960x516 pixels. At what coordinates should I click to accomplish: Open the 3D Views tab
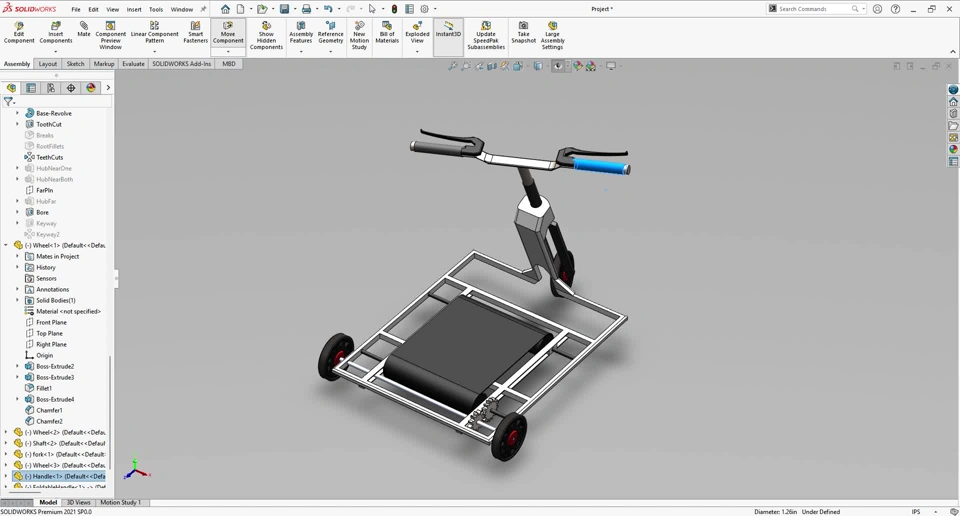coord(78,503)
